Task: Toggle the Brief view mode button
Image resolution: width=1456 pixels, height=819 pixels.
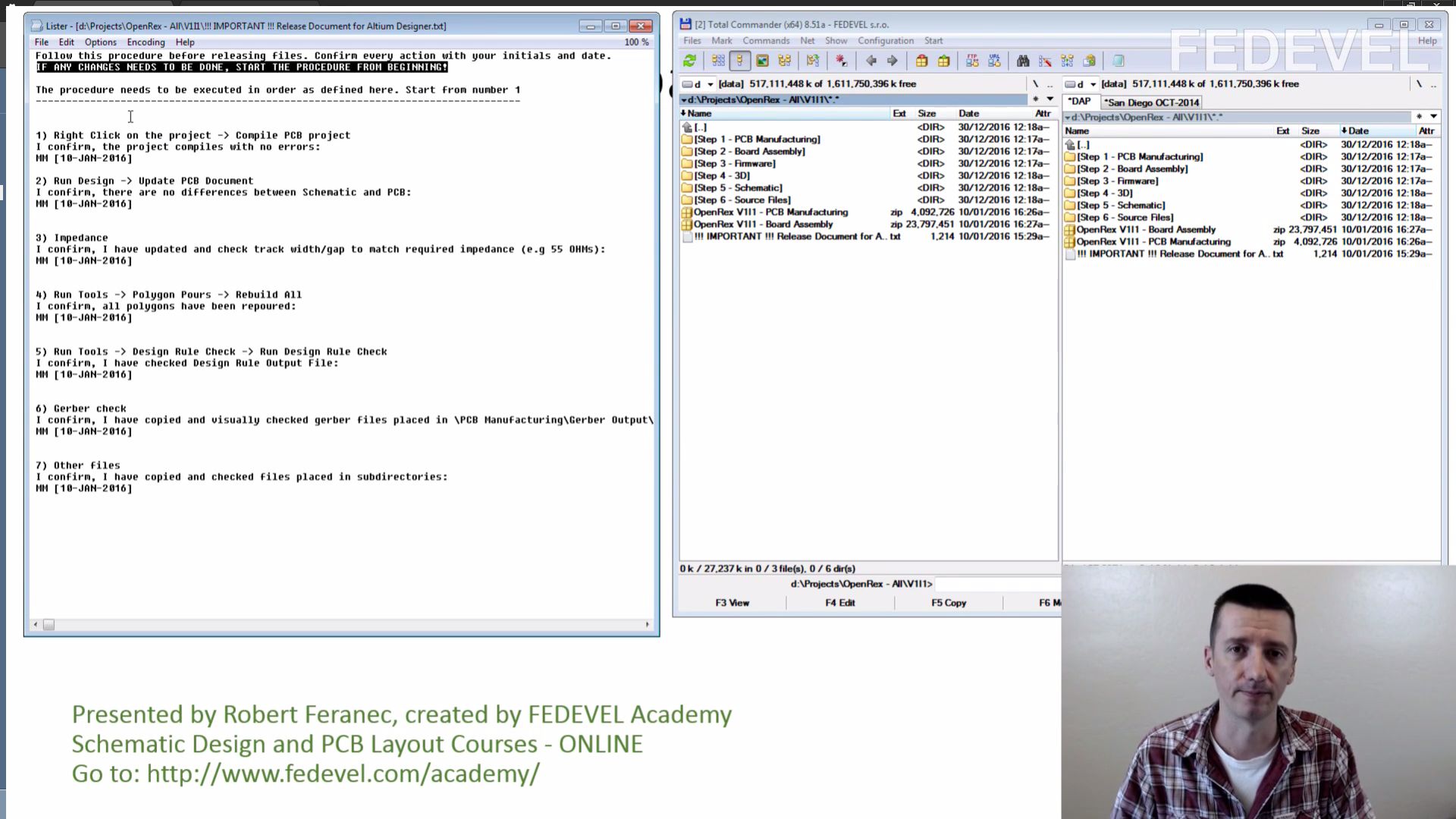Action: tap(717, 61)
